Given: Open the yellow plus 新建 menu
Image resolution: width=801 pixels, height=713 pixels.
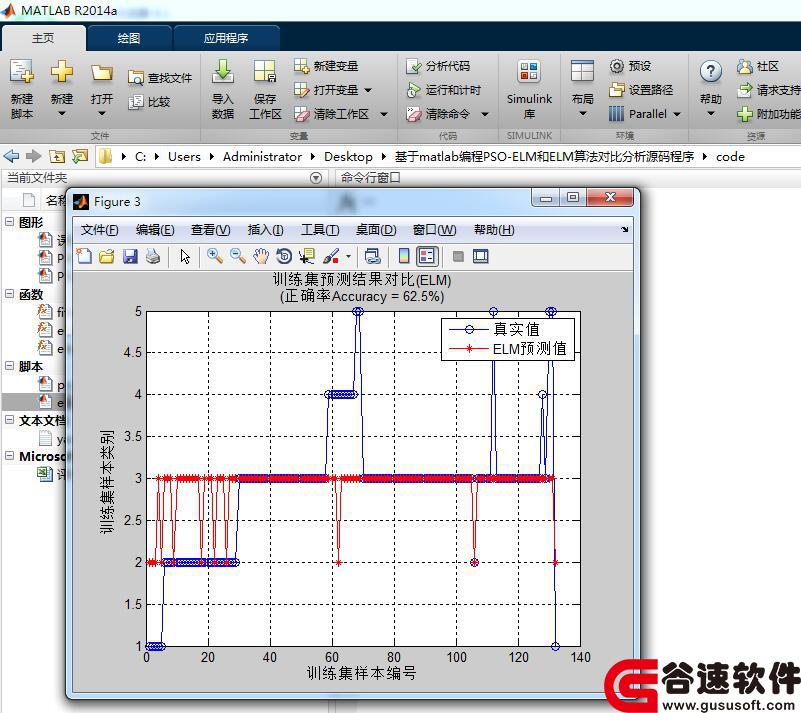Looking at the screenshot, I should pos(61,89).
